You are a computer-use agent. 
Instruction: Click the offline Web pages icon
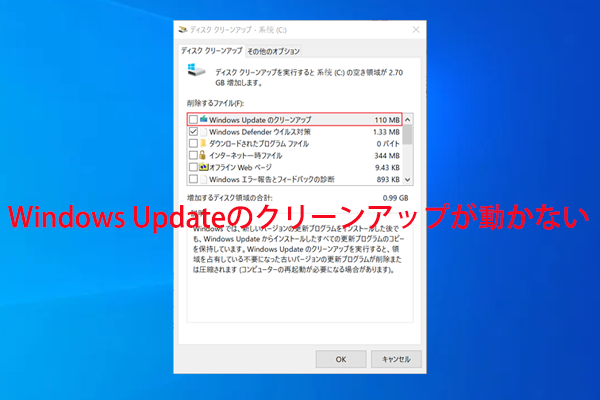(204, 167)
